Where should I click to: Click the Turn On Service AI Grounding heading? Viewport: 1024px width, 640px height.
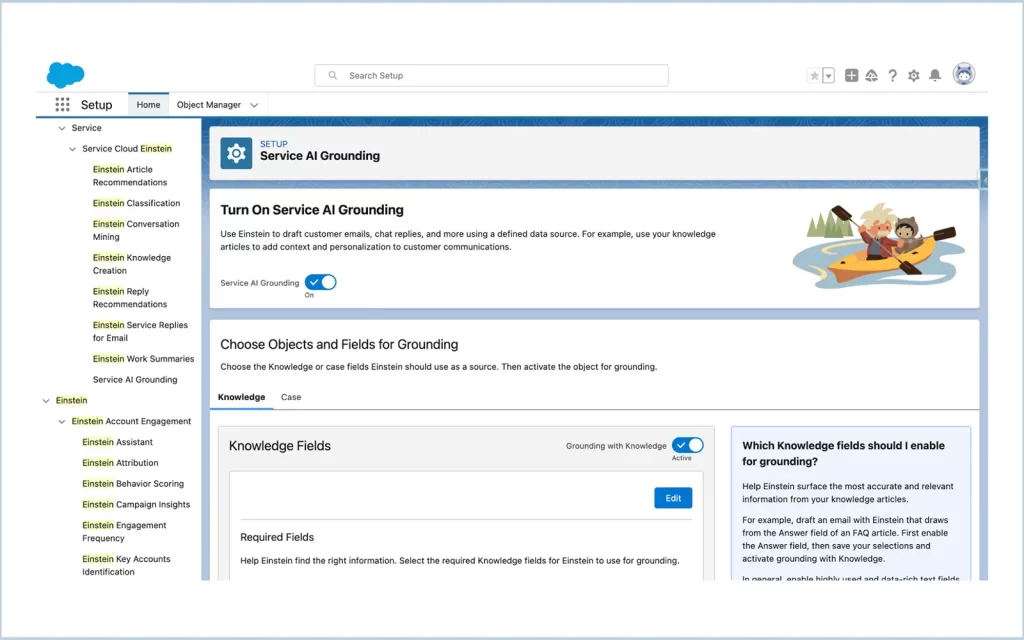coord(312,210)
